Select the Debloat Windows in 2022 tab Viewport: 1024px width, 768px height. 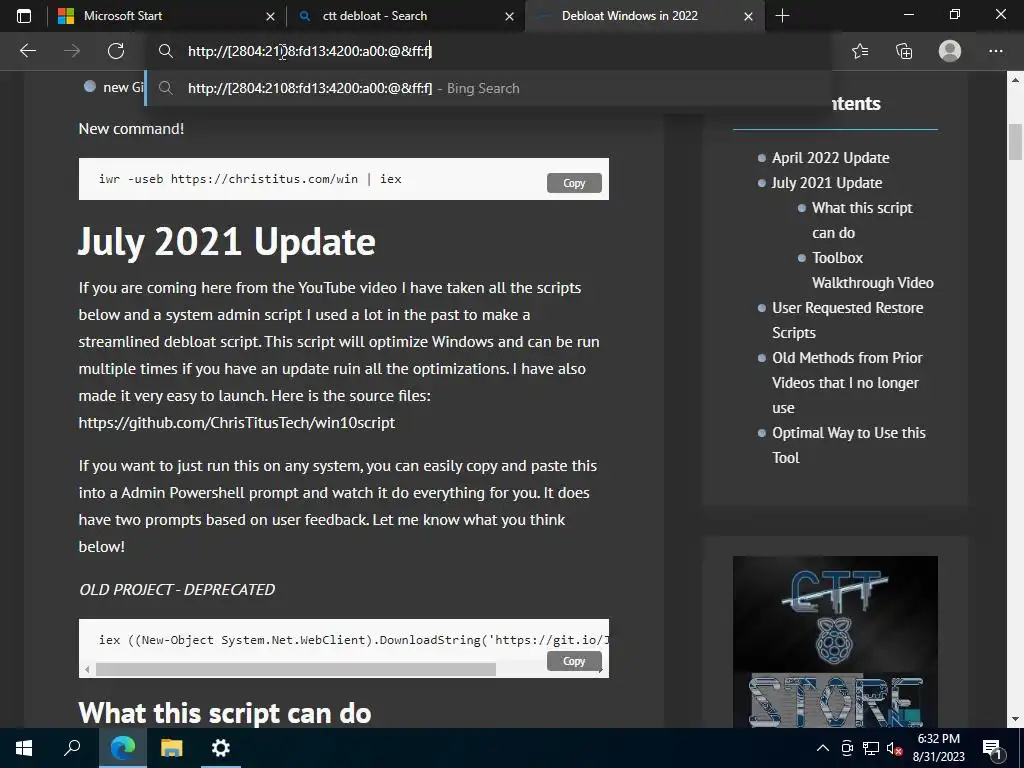click(644, 16)
